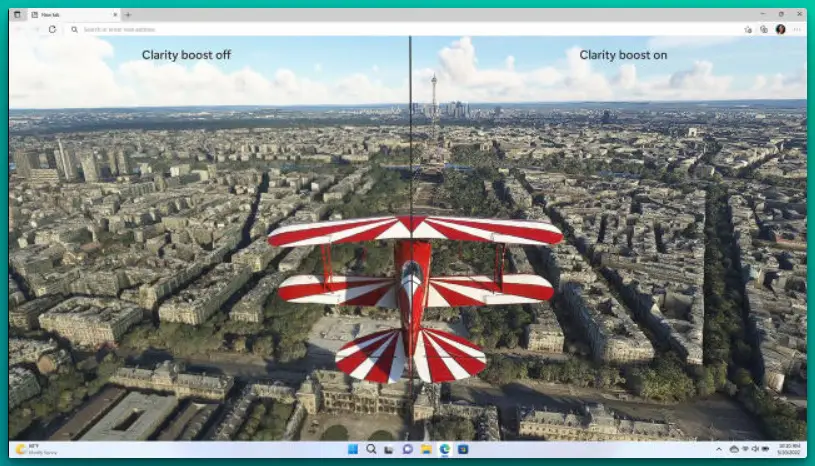Open the tab actions menu icon
The width and height of the screenshot is (815, 466).
click(x=17, y=15)
